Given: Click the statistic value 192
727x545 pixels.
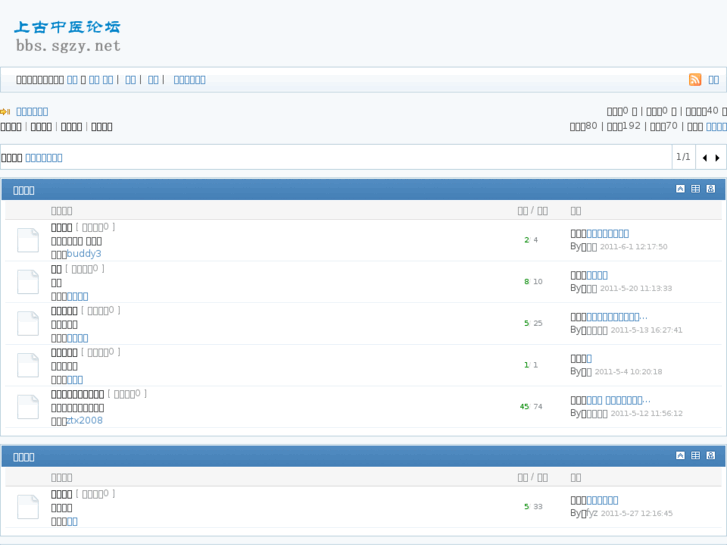Looking at the screenshot, I should (x=631, y=126).
